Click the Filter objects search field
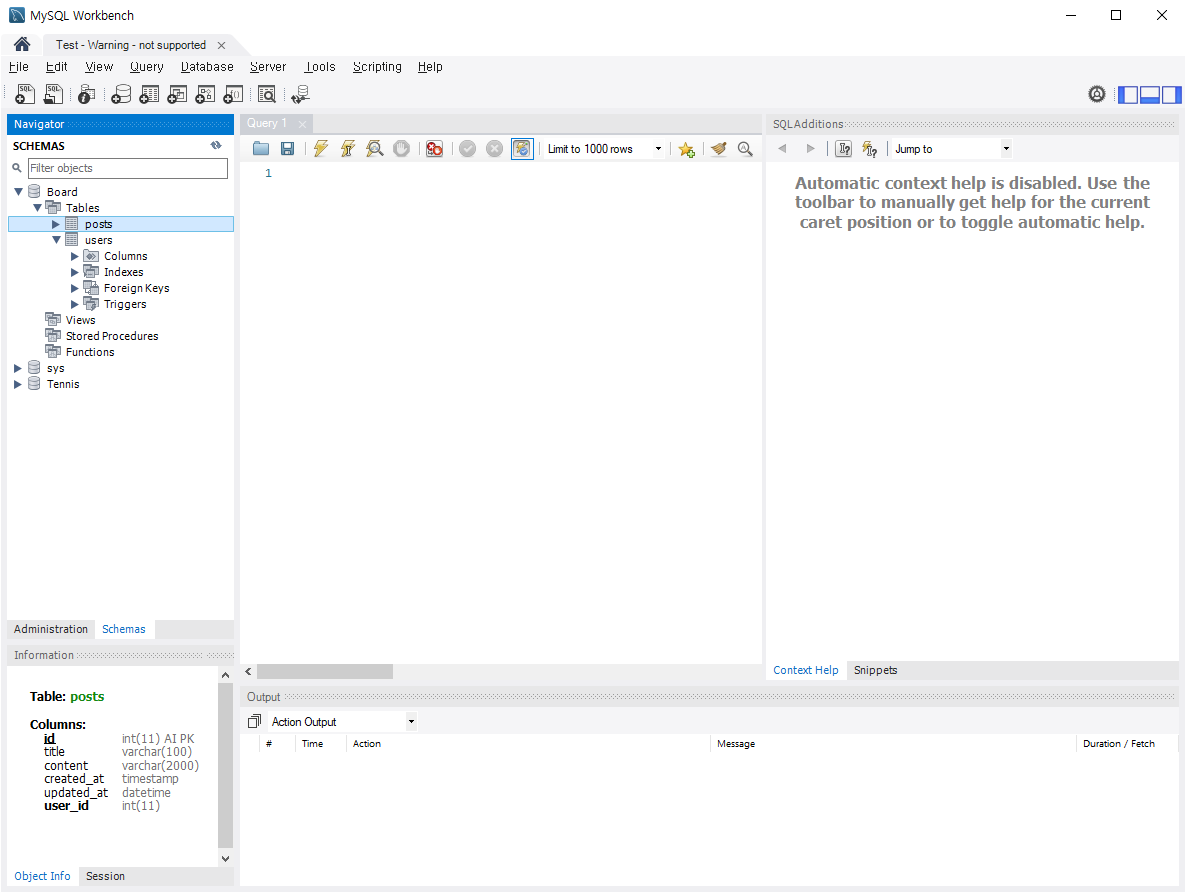1186x893 pixels. tap(128, 168)
